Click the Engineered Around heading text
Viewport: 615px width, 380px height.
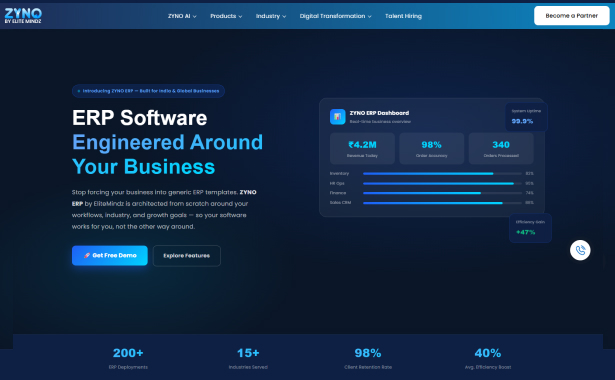coord(167,142)
